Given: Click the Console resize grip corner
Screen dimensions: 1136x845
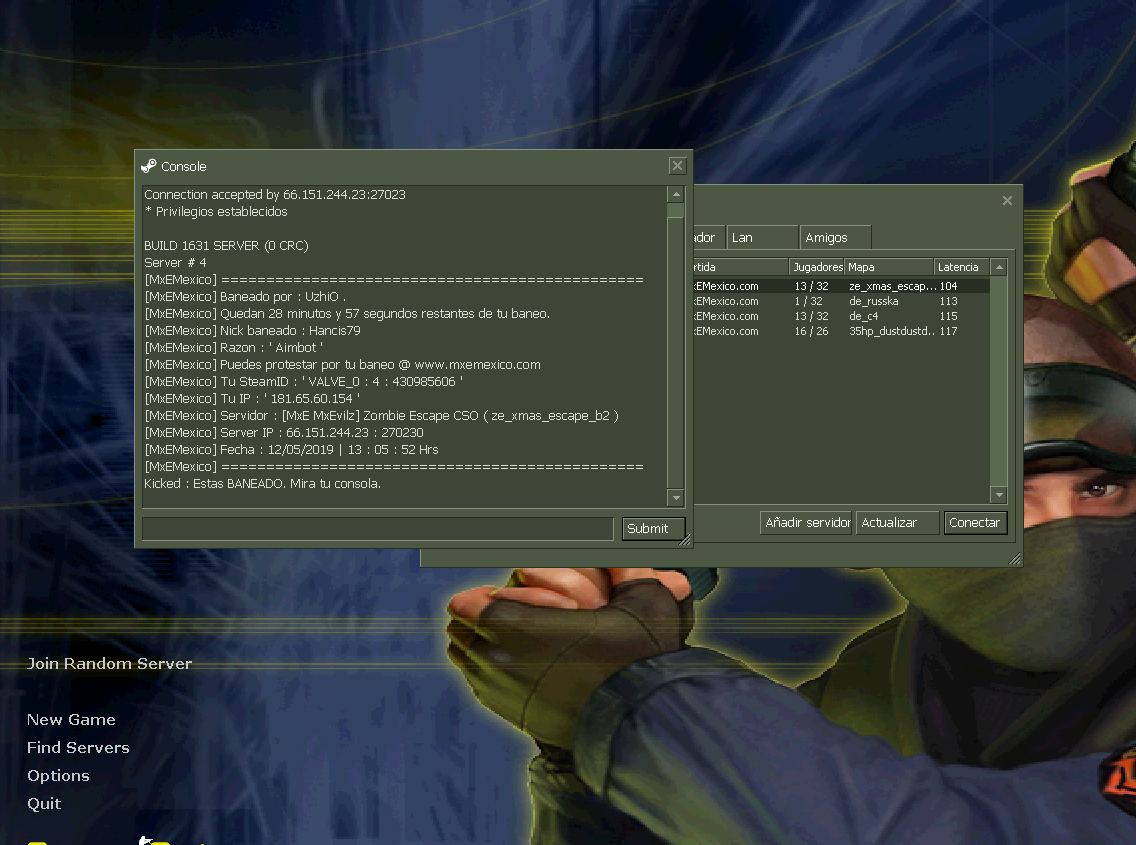Looking at the screenshot, I should pyautogui.click(x=685, y=540).
